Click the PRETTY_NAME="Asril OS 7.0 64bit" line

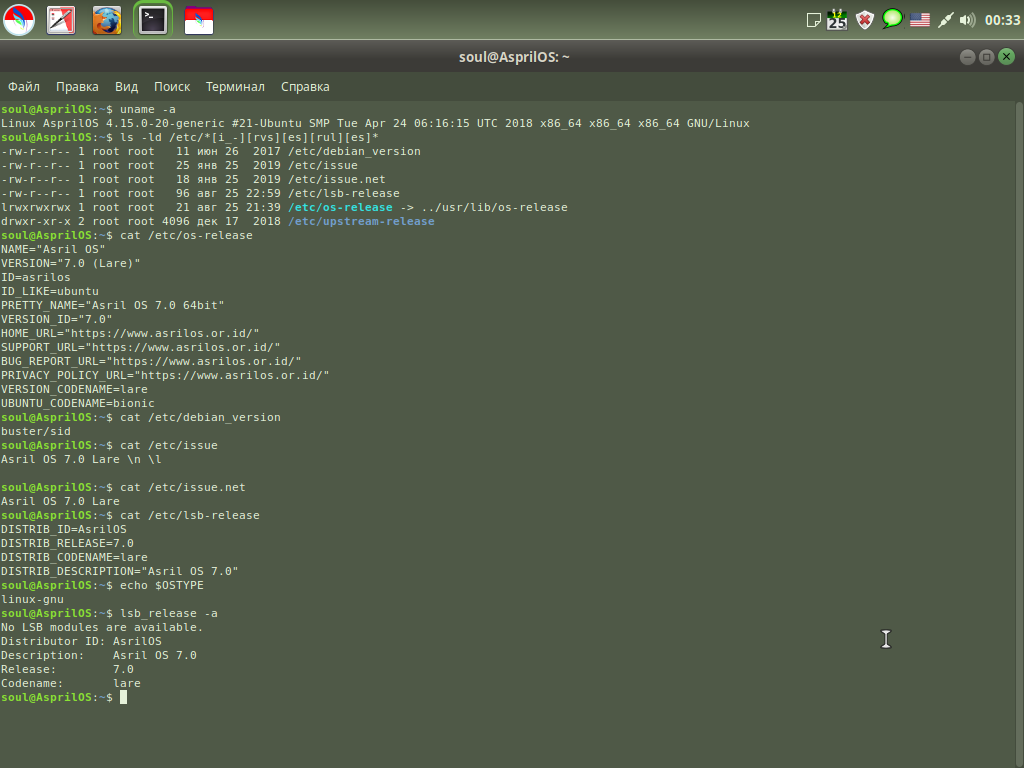click(112, 305)
